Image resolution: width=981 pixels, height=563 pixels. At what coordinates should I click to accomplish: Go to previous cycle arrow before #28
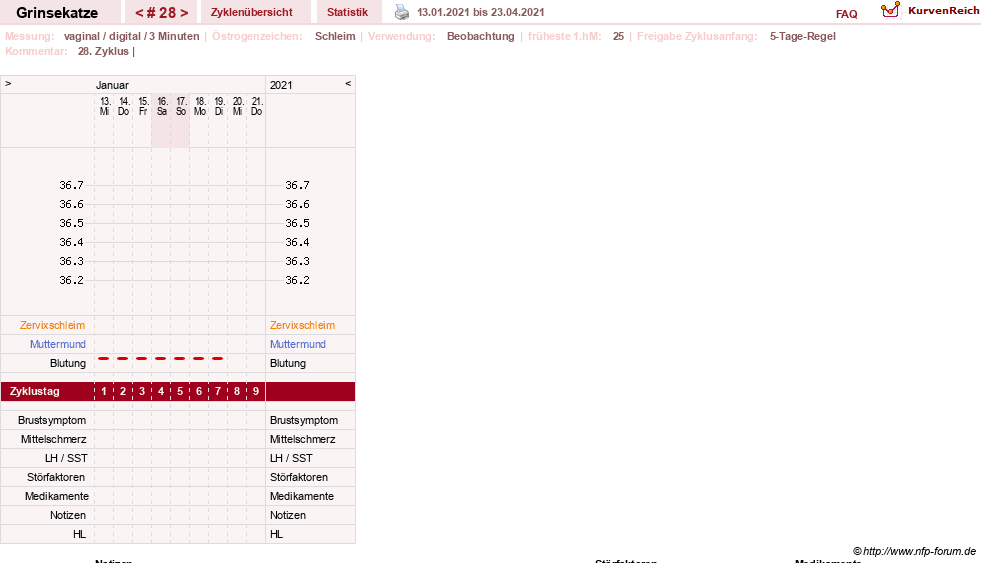pos(140,13)
